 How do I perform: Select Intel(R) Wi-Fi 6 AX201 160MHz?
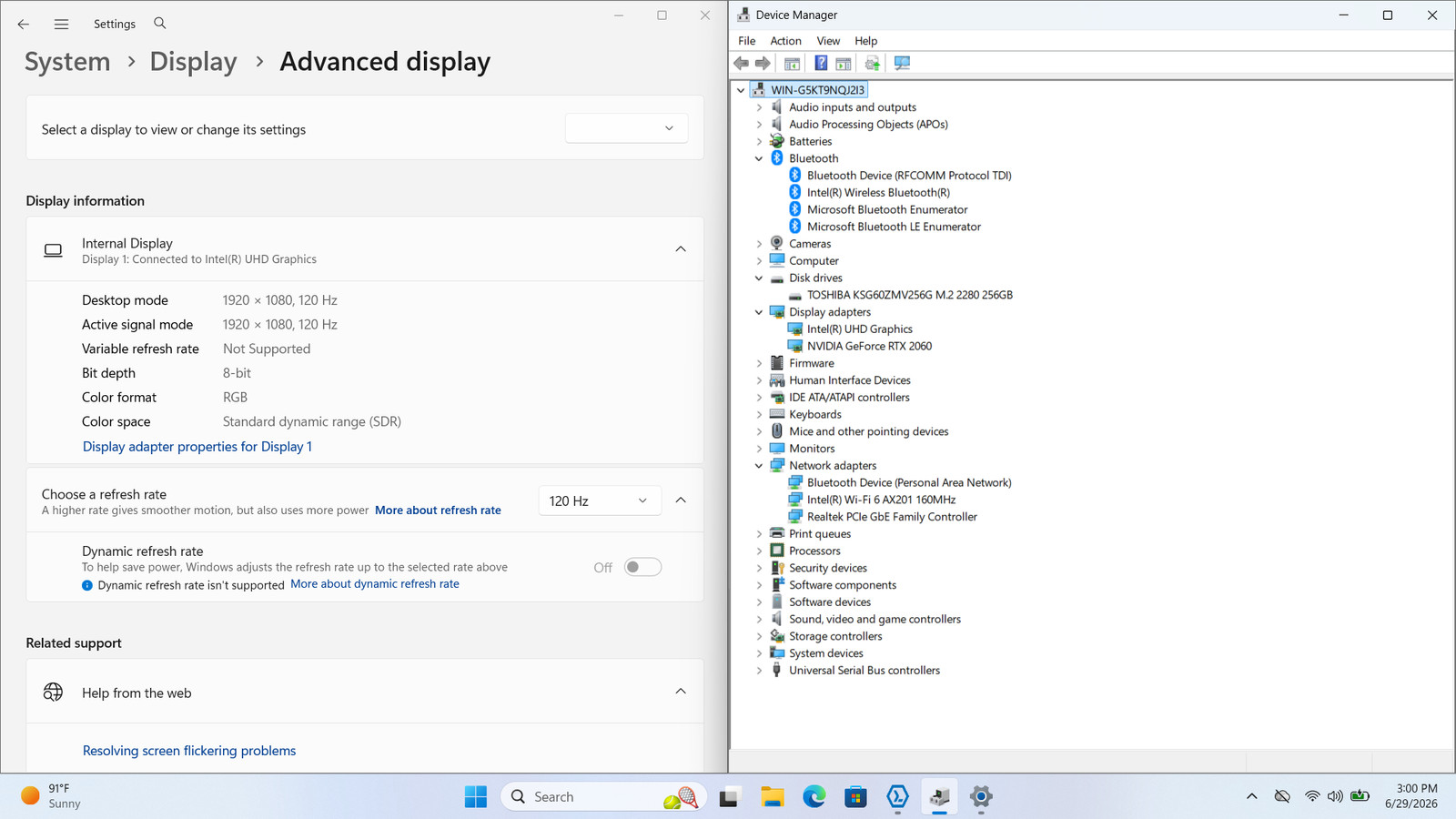[881, 500]
